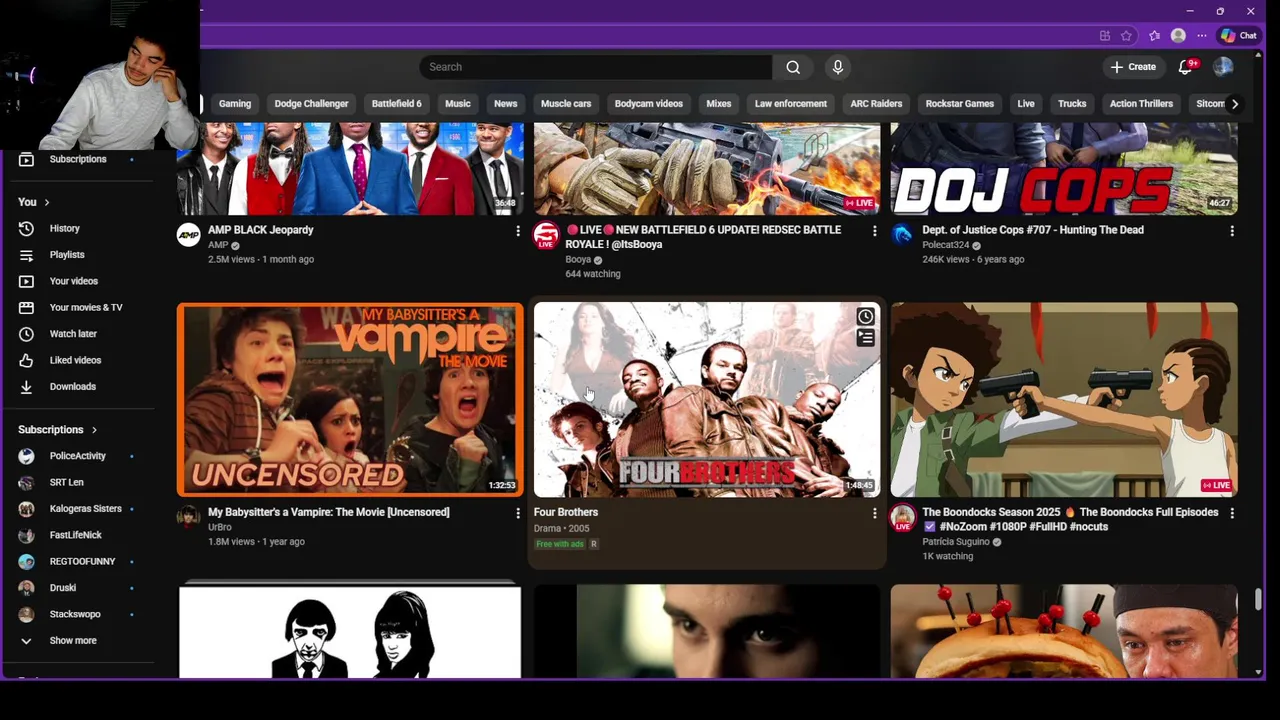Open Dept. of Justice Cops #707 title
Screen dimensions: 1280x720
(1033, 230)
